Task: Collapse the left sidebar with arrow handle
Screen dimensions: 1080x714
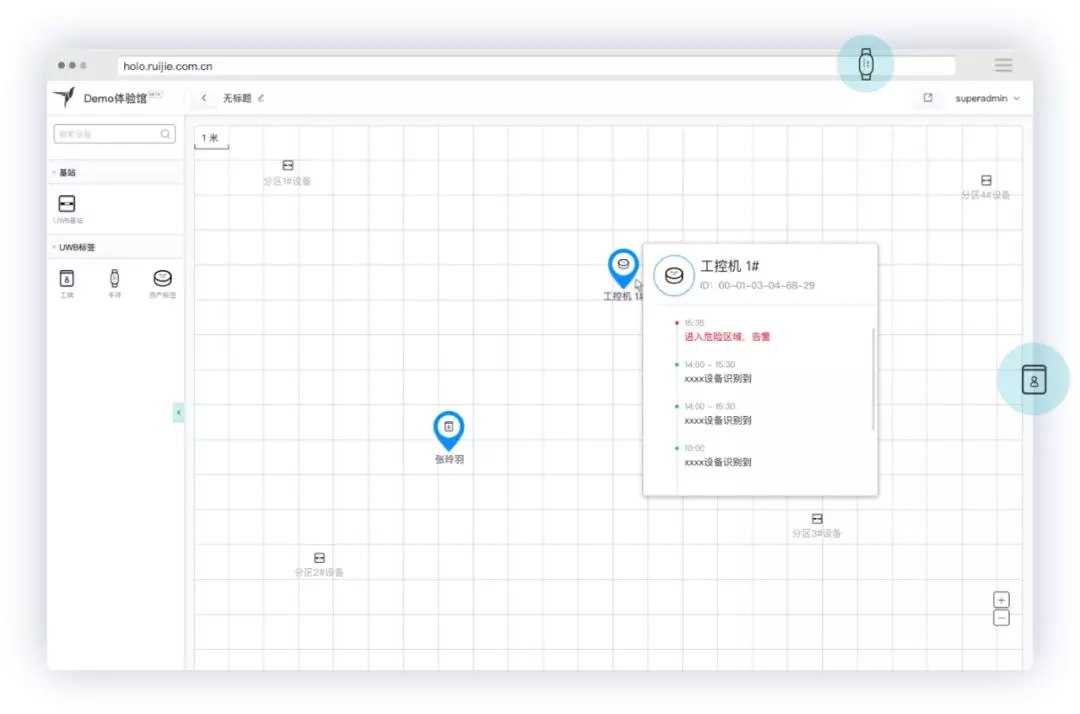Action: pyautogui.click(x=179, y=412)
